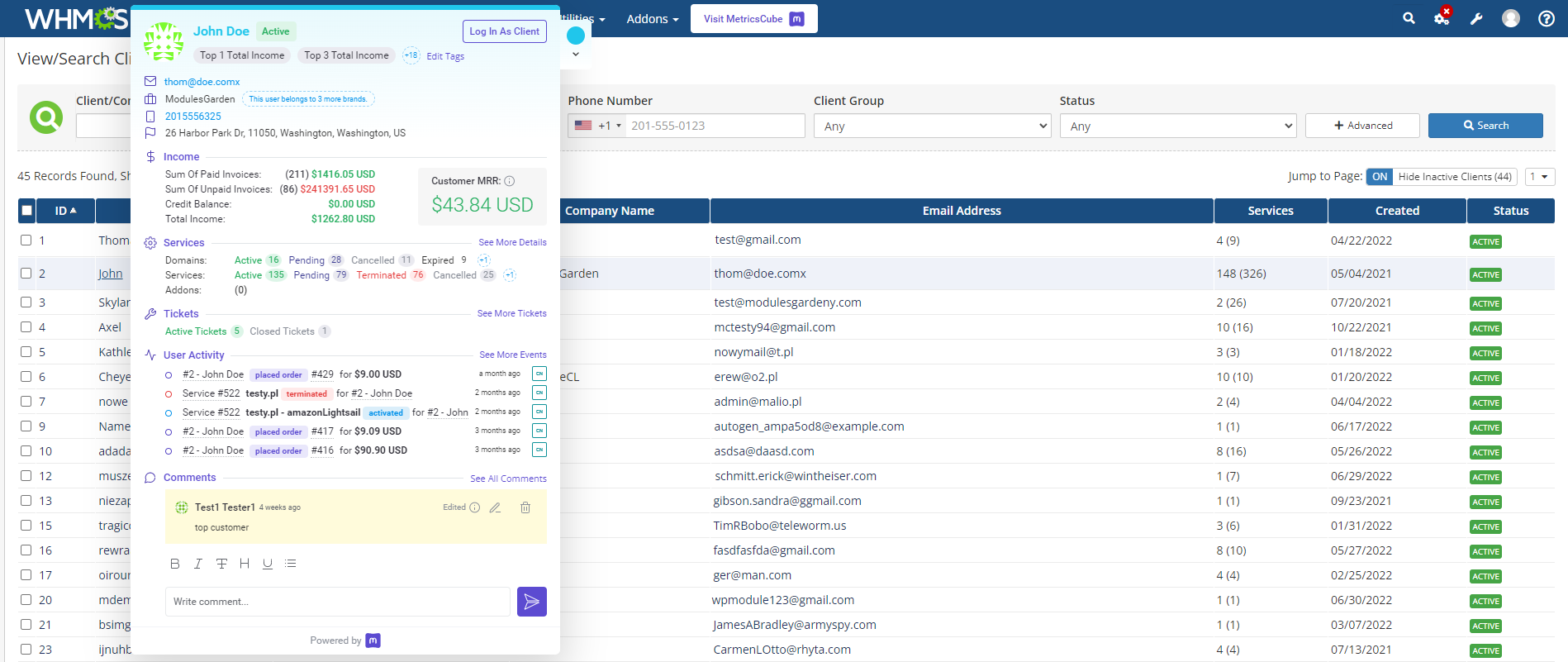Tick the checkbox for client ID 7

[26, 402]
